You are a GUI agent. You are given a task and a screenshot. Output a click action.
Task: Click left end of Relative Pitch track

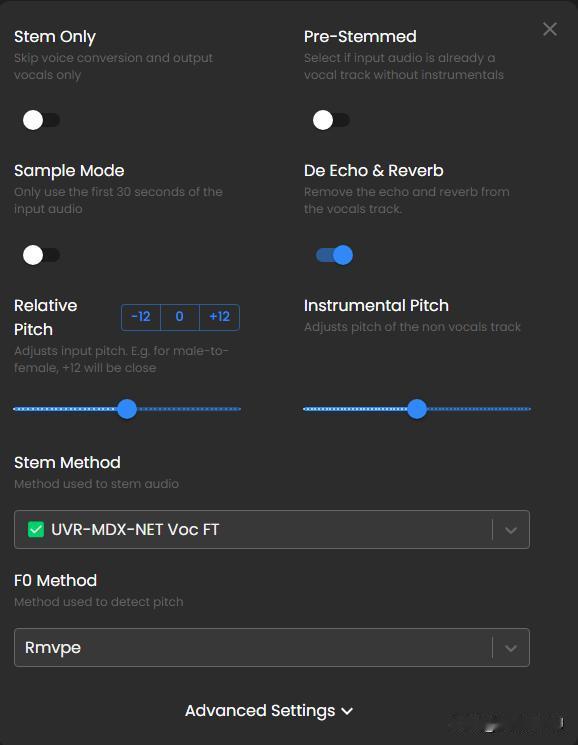[x=16, y=409]
